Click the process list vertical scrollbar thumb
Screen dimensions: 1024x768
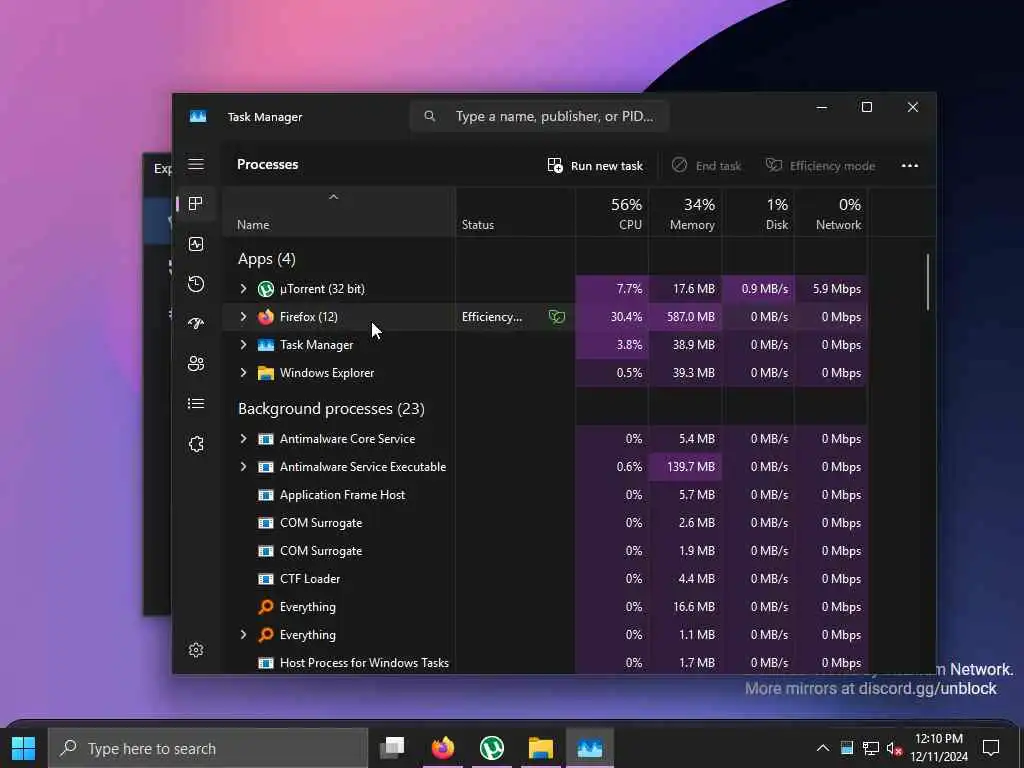(927, 282)
